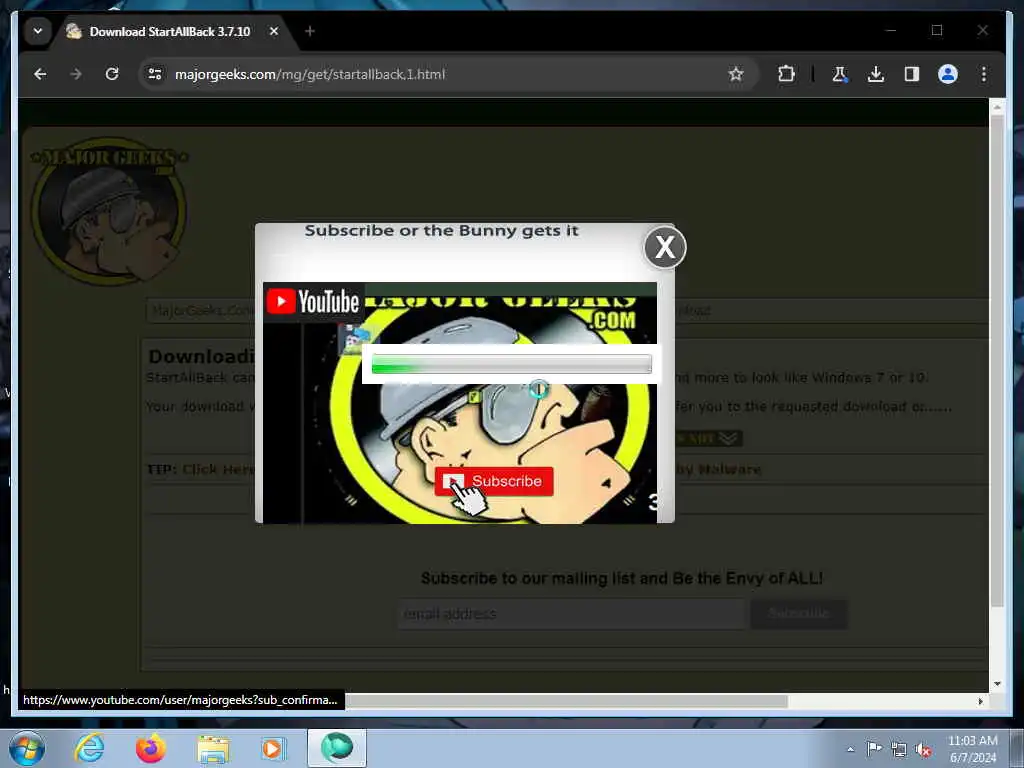Expand the tab search dropdown
The width and height of the screenshot is (1024, 768).
38,31
